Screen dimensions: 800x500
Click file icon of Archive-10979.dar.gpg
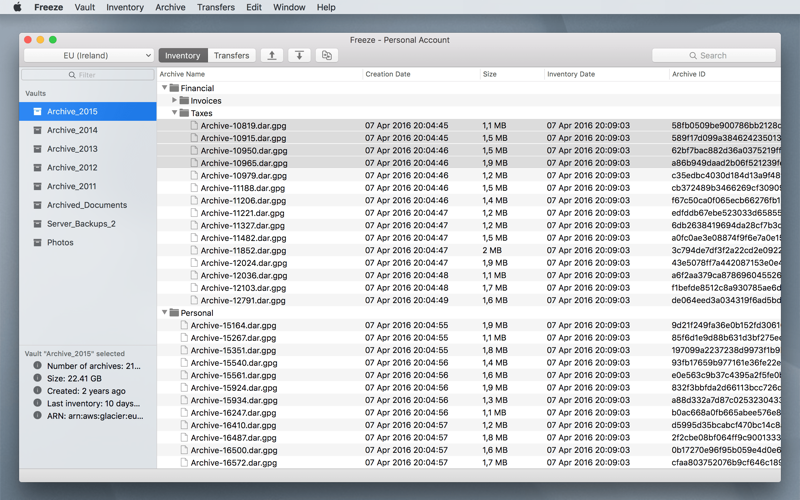[194, 175]
